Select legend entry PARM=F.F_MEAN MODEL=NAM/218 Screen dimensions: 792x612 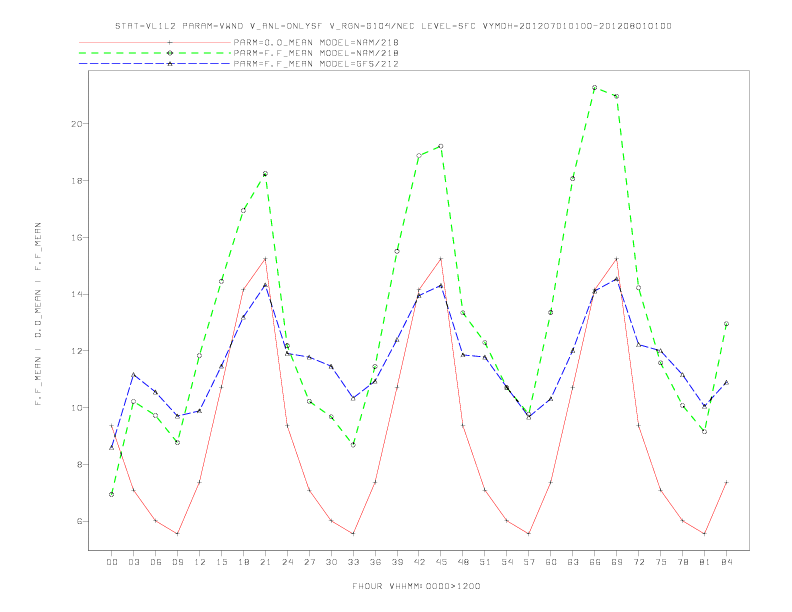tap(316, 53)
